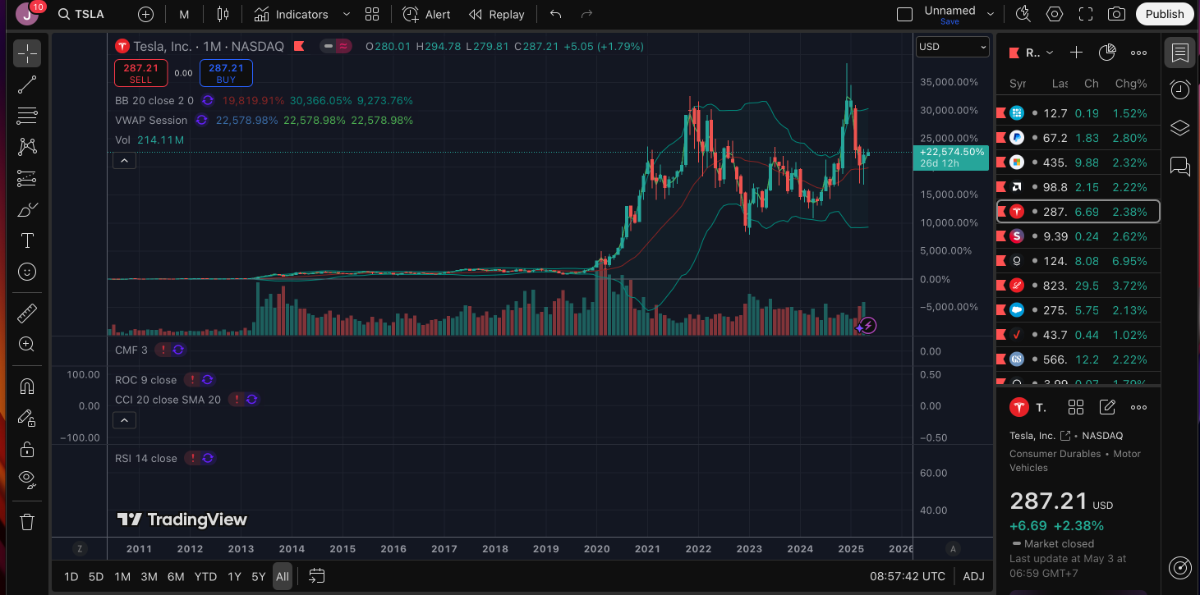
Task: Select the All time range
Action: coord(283,576)
